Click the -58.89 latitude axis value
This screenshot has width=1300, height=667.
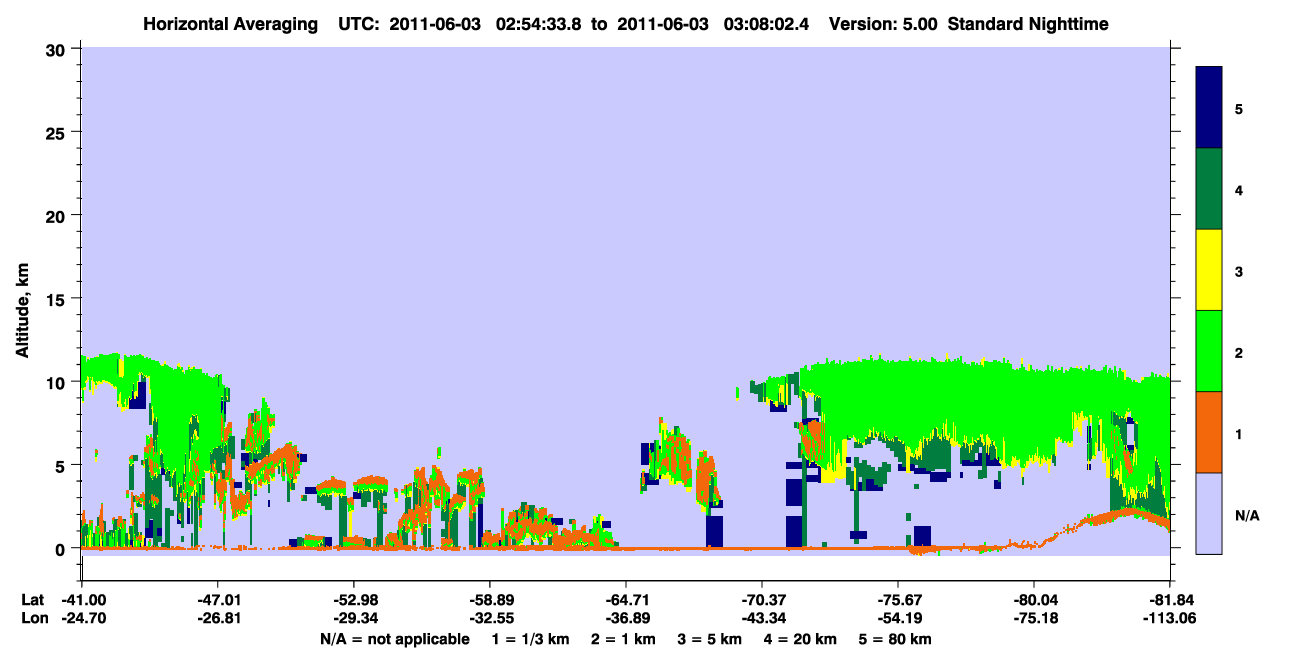[x=489, y=599]
